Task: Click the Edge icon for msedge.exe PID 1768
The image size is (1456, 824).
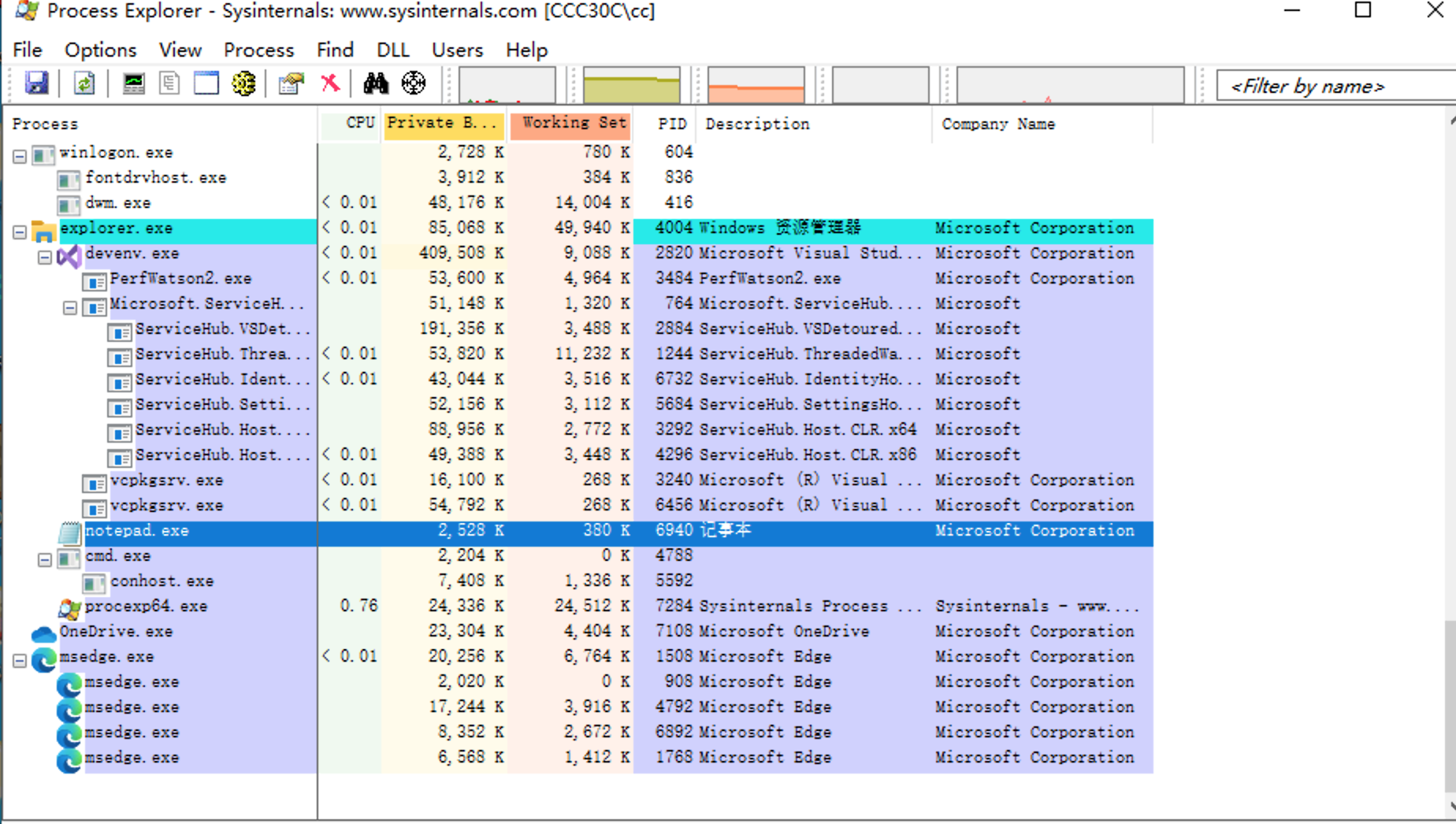Action: tap(69, 759)
